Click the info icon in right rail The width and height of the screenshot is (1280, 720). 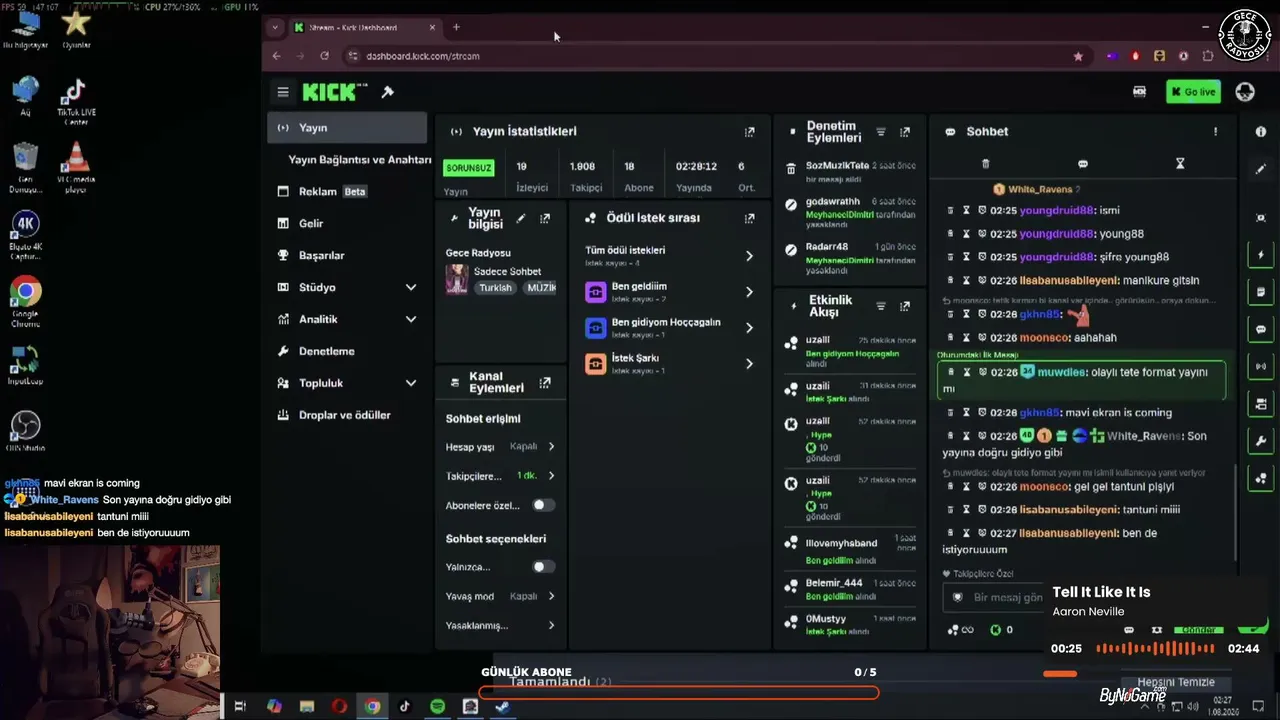1260,131
